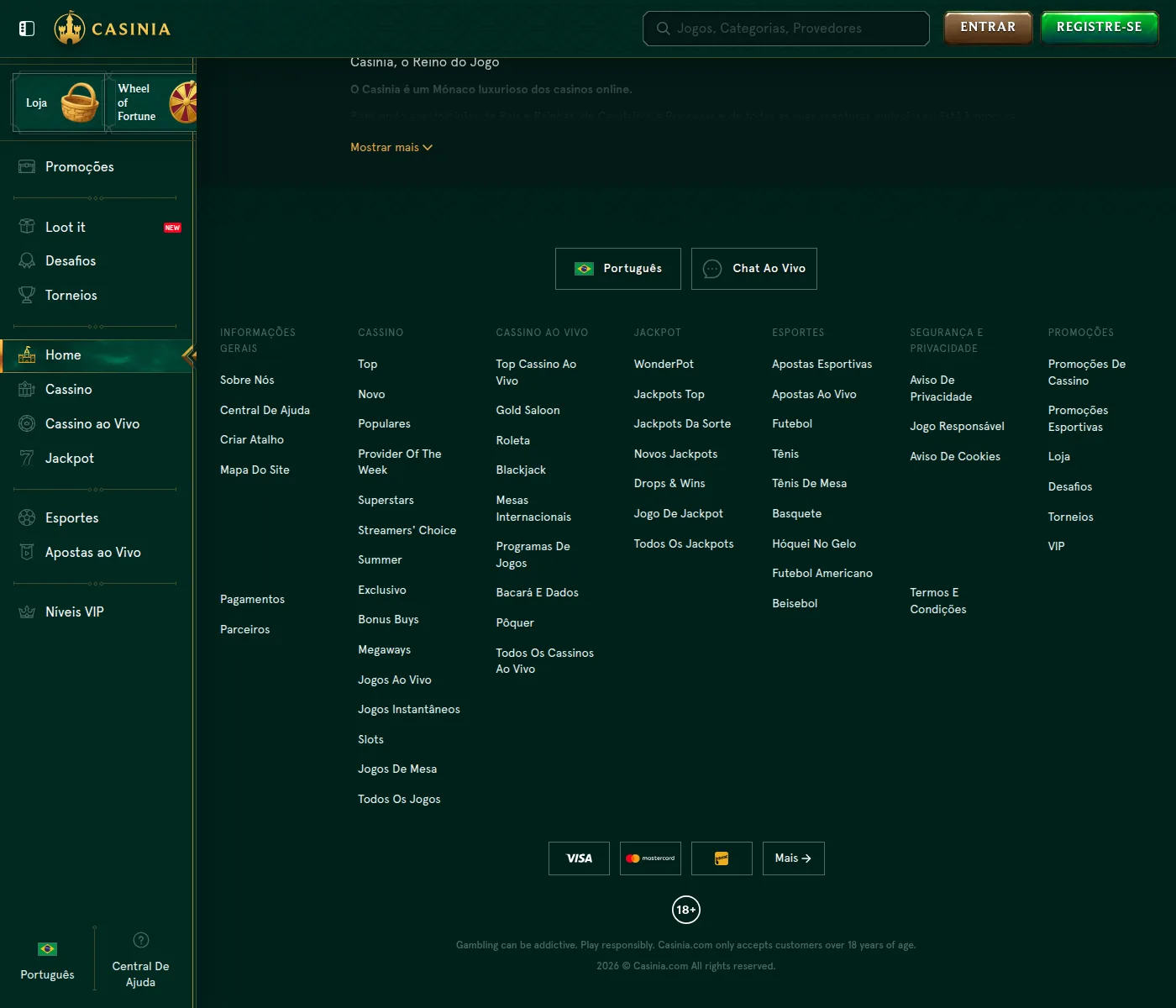Open Apostas ao Vivo sidebar item
Screen dimensions: 1176x1008
click(x=97, y=552)
